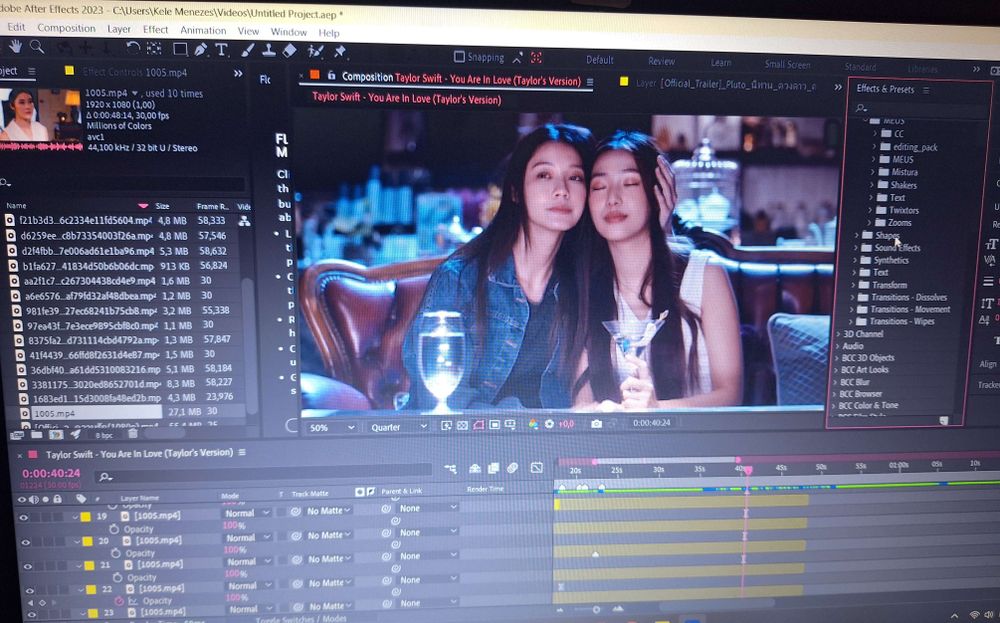Open the 50% magnification dropdown
Viewport: 1000px width, 623px height.
click(x=330, y=427)
